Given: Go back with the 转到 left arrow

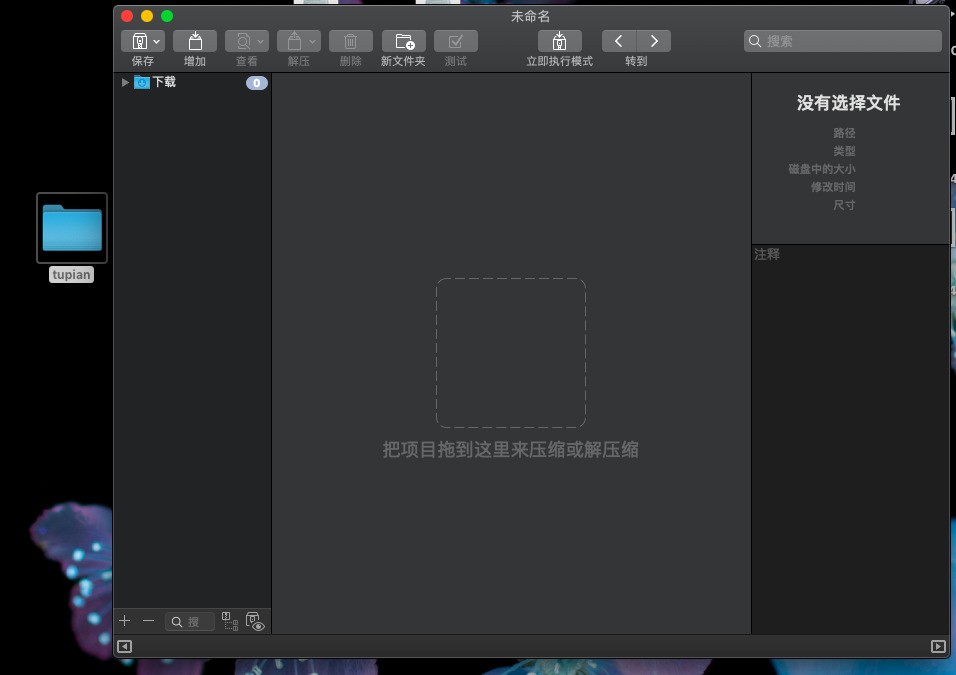Looking at the screenshot, I should click(619, 41).
